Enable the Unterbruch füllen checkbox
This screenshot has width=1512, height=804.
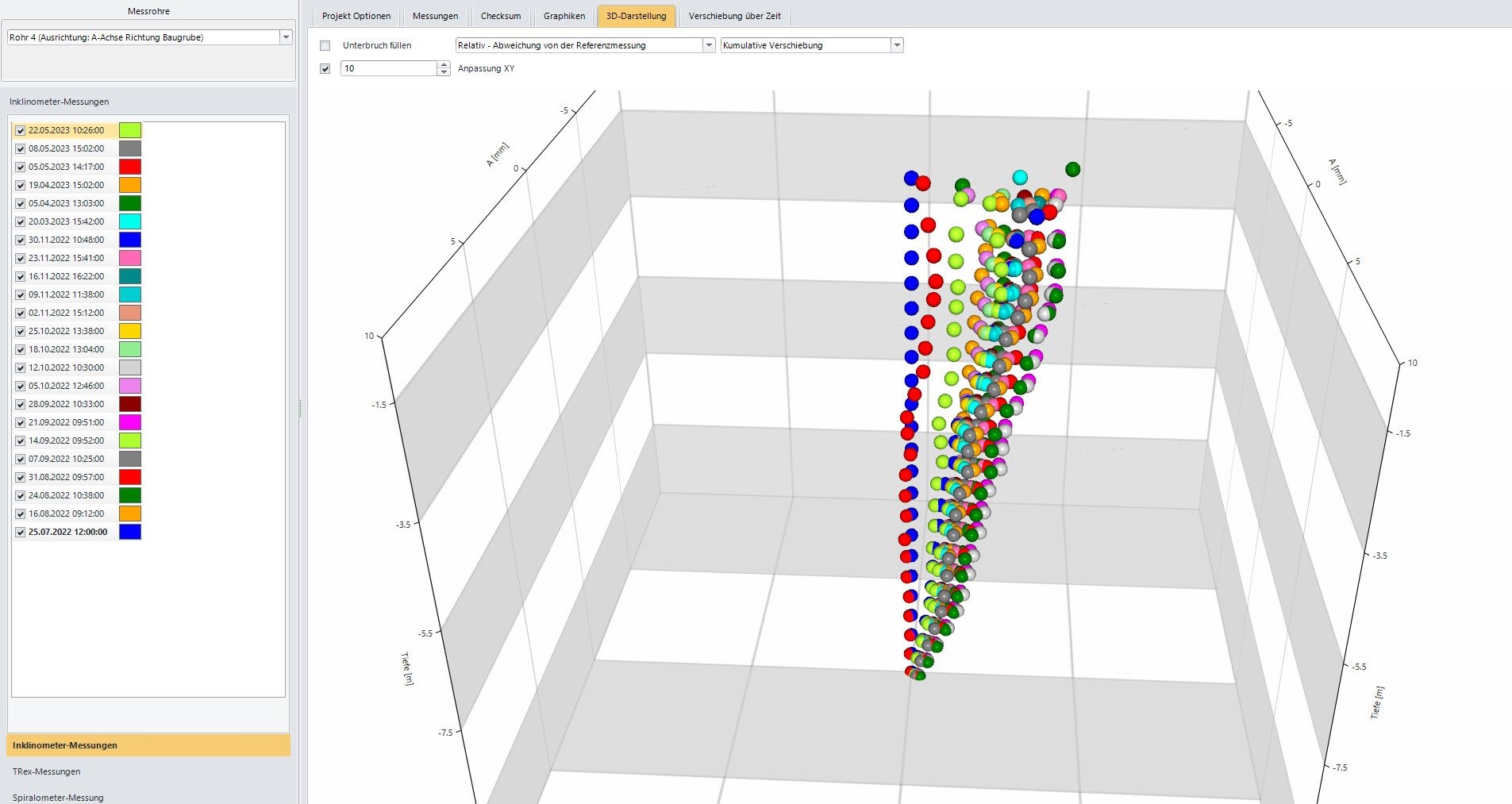(x=325, y=46)
